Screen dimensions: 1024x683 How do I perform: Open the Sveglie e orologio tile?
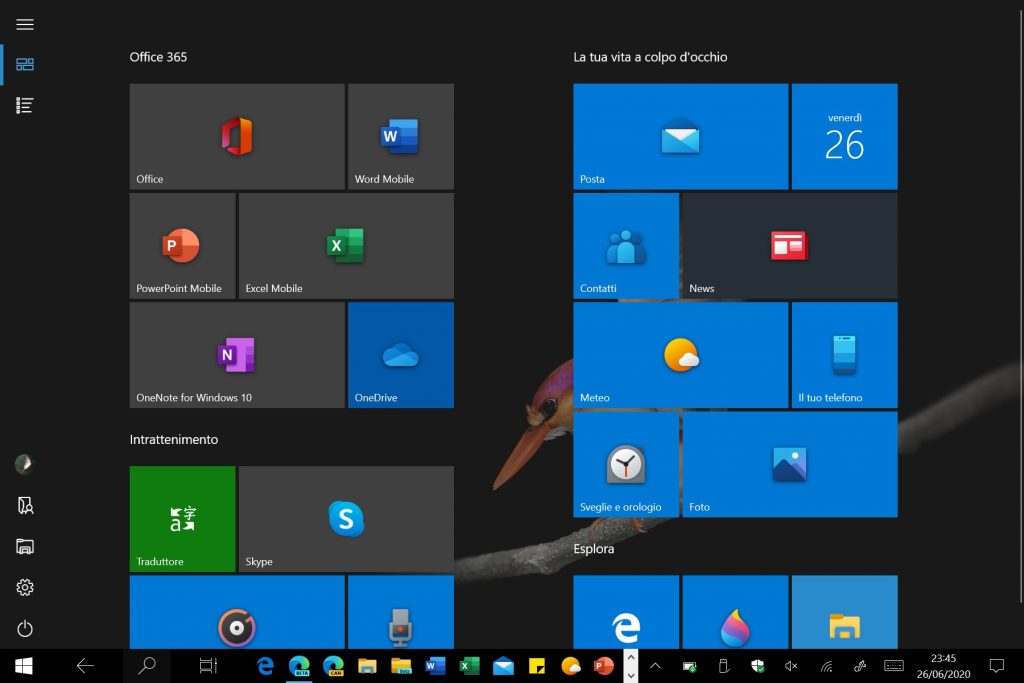coord(626,464)
